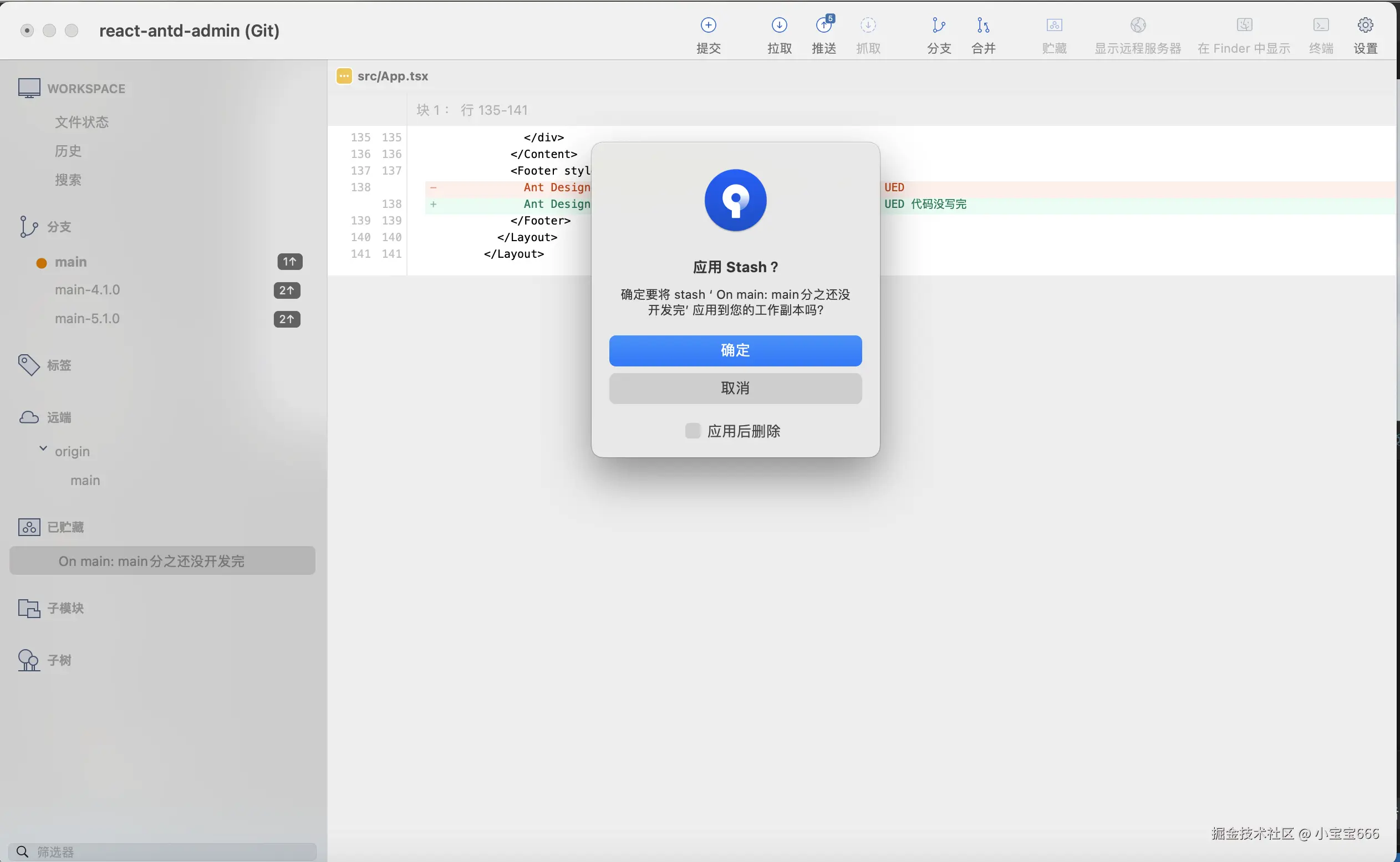Open 文件状态 in the sidebar
Image resolution: width=1400 pixels, height=862 pixels.
click(x=81, y=122)
